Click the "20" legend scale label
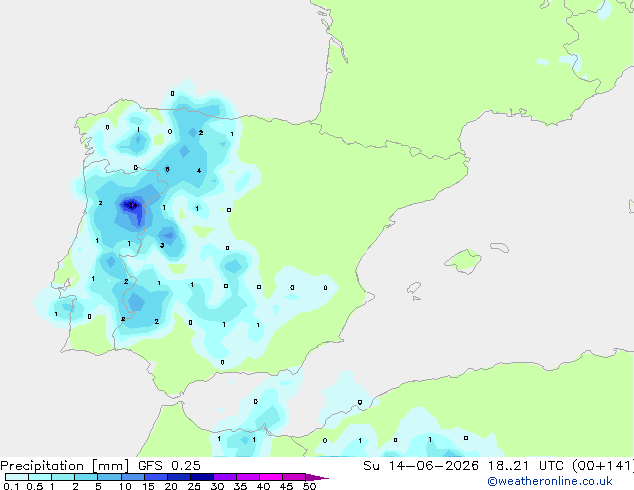This screenshot has width=634, height=490. pos(171,486)
